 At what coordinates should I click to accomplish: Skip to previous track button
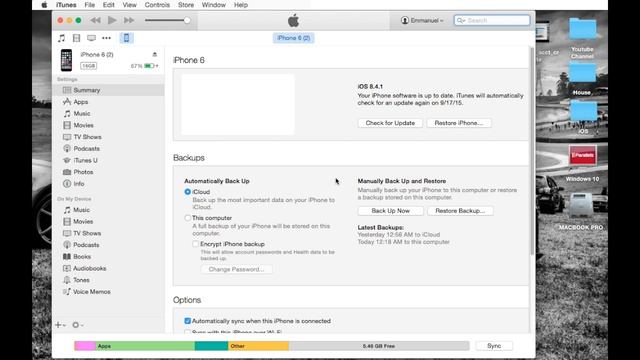click(96, 20)
